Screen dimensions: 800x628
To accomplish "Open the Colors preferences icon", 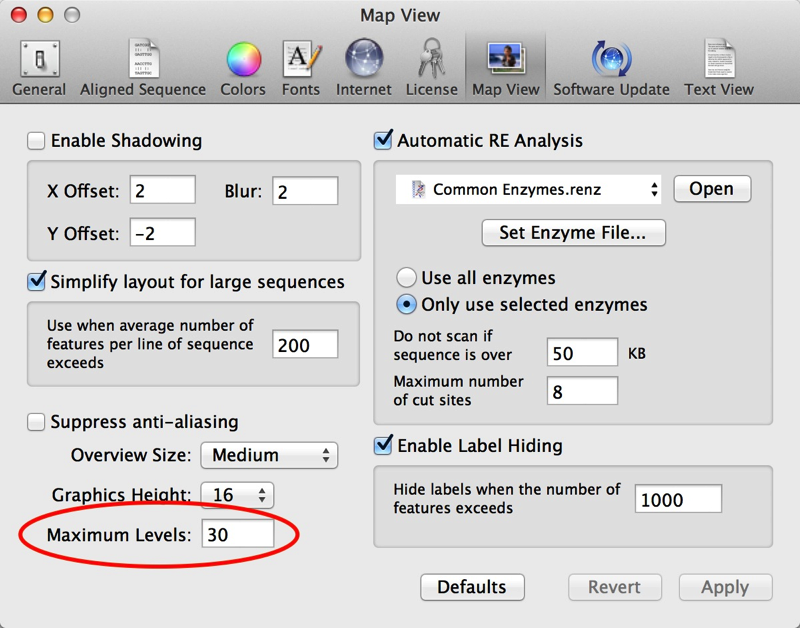I will tap(243, 66).
